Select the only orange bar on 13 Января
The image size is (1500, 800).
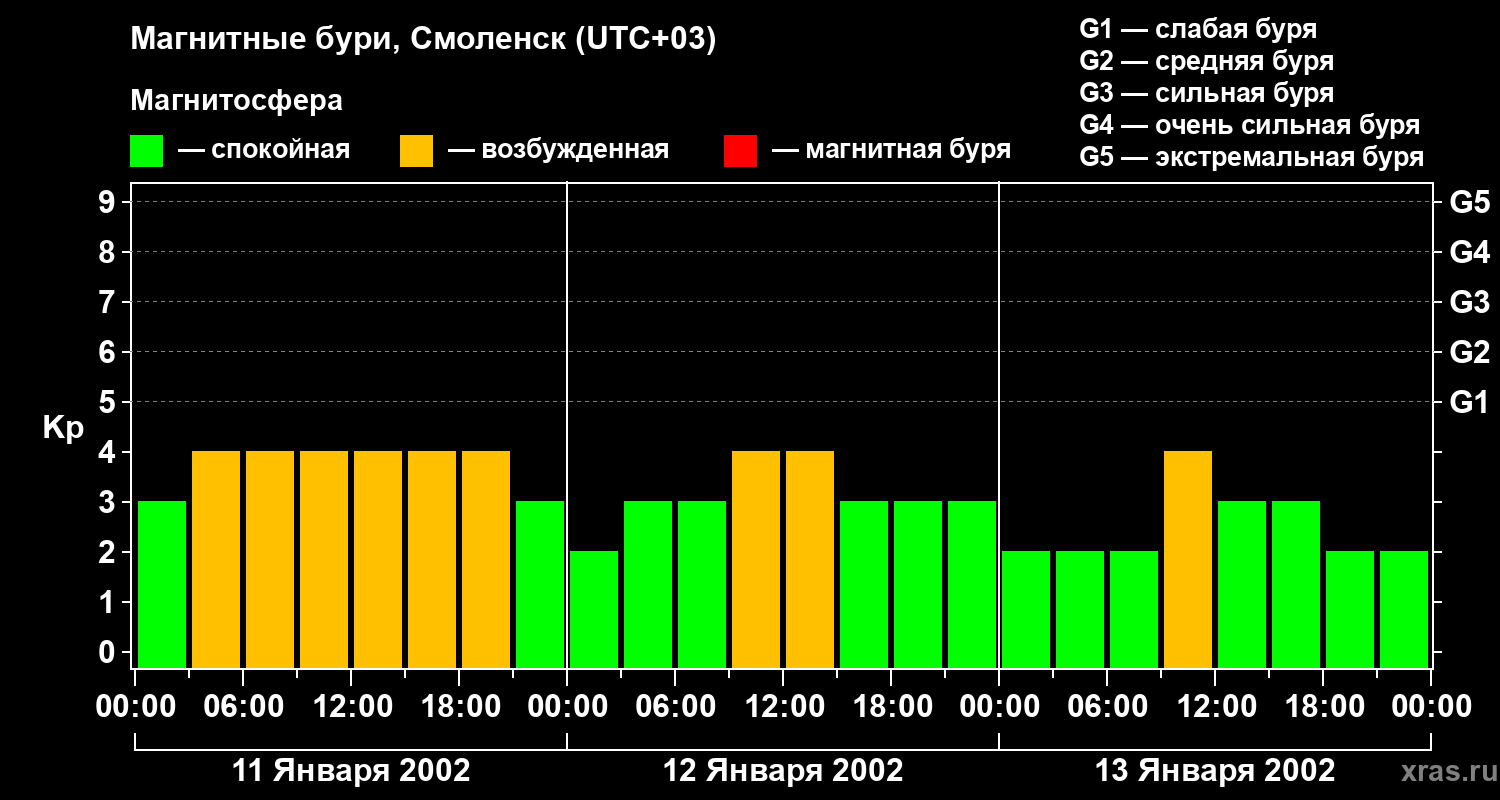pos(1188,559)
